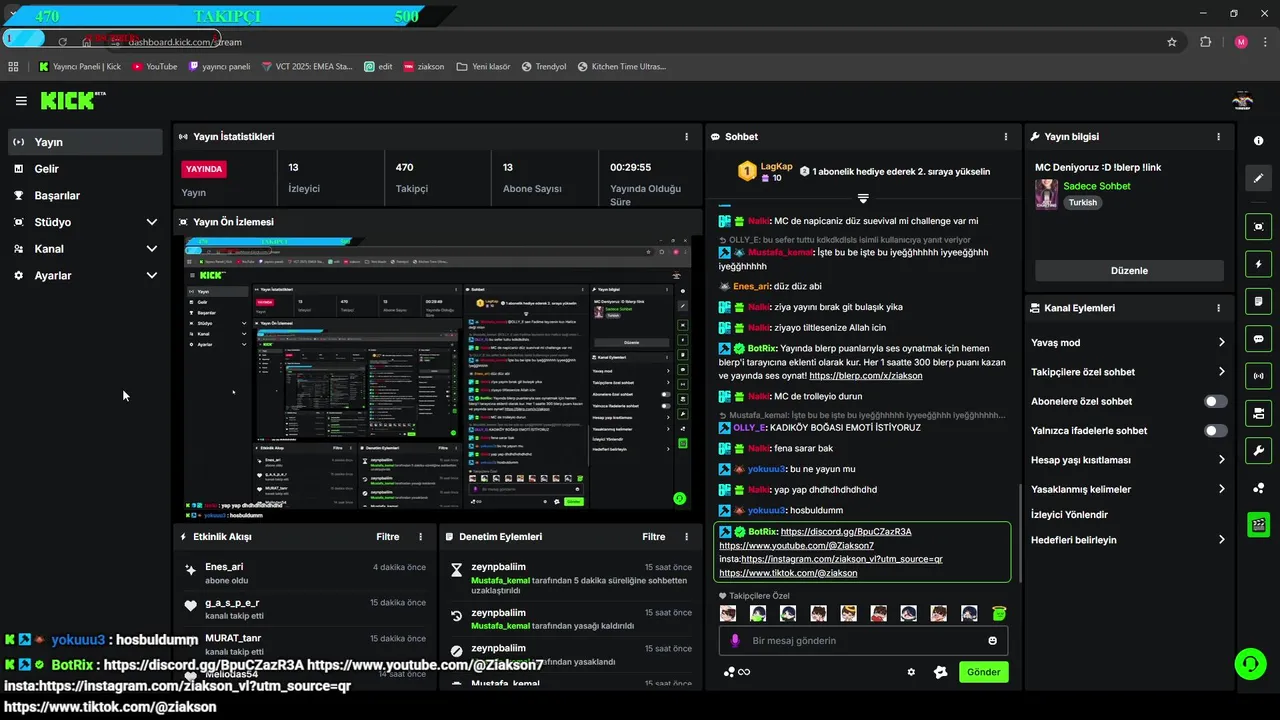Click the info icon in right rail
This screenshot has width=1280, height=720.
(x=1259, y=141)
